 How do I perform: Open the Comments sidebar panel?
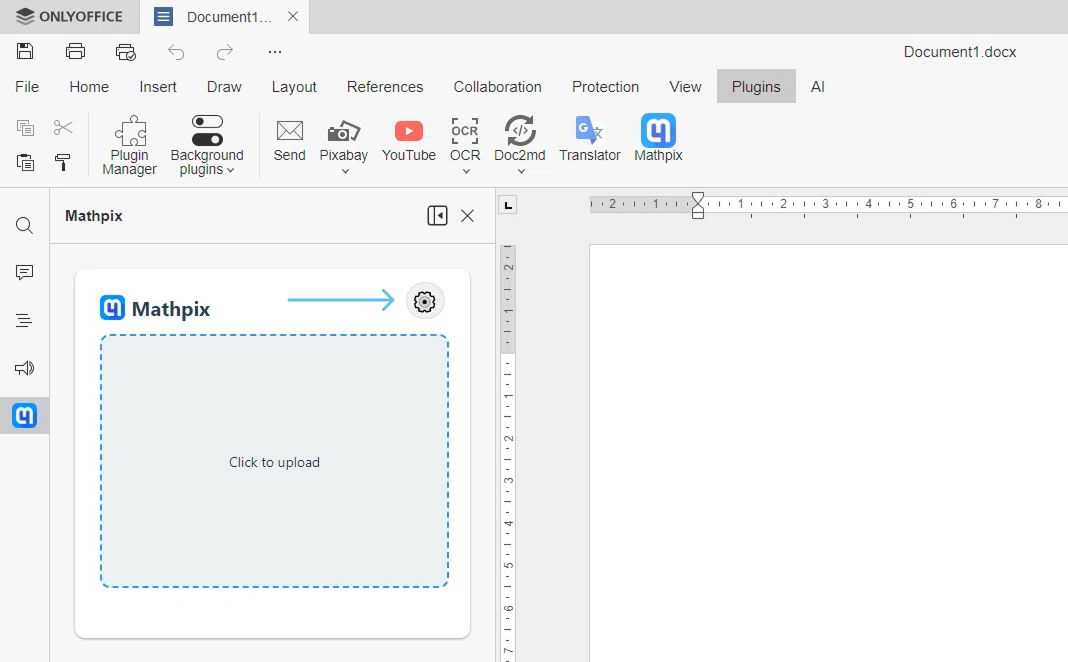tap(25, 273)
